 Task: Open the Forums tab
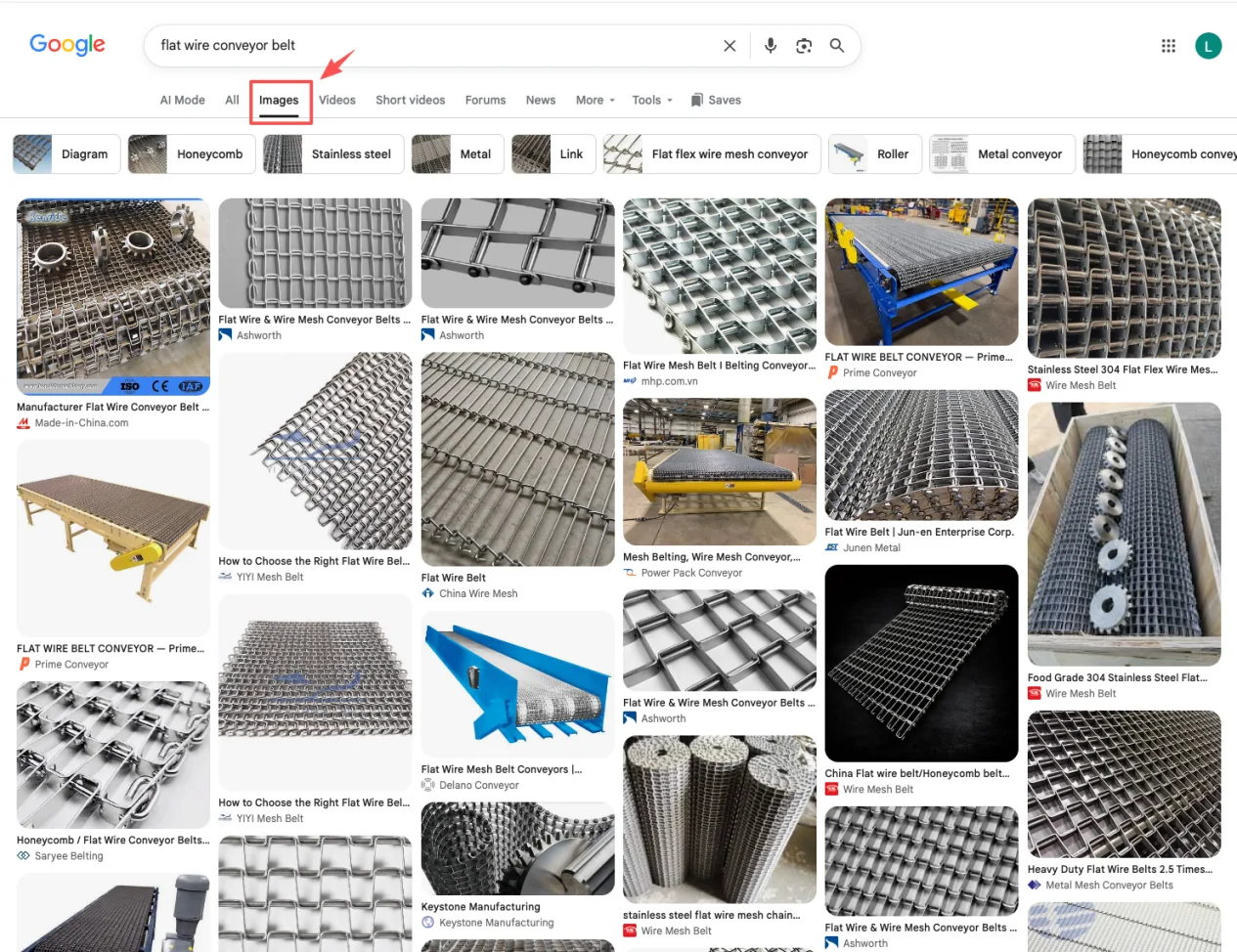click(486, 100)
